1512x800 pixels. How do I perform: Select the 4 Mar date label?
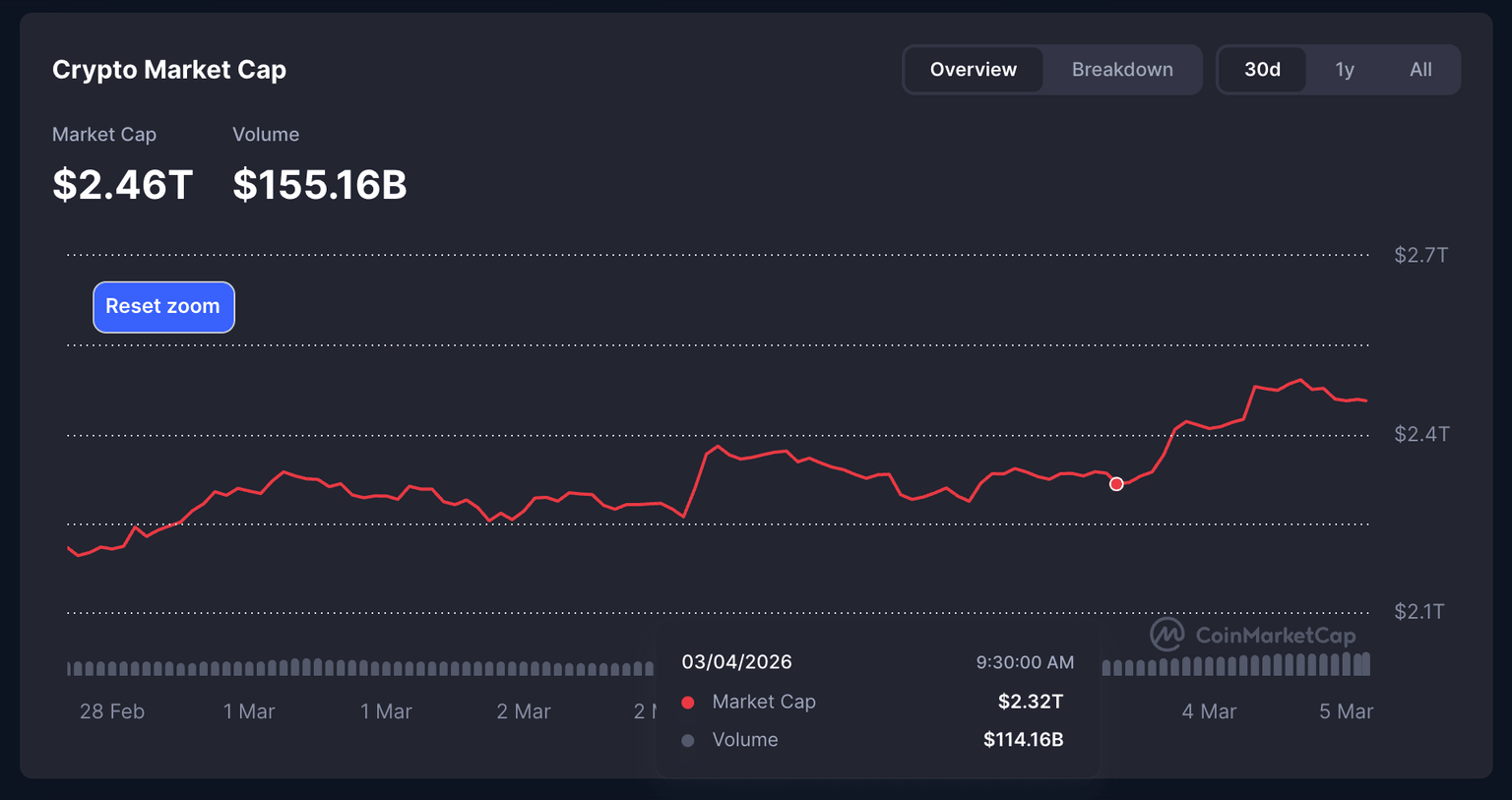(x=1209, y=711)
